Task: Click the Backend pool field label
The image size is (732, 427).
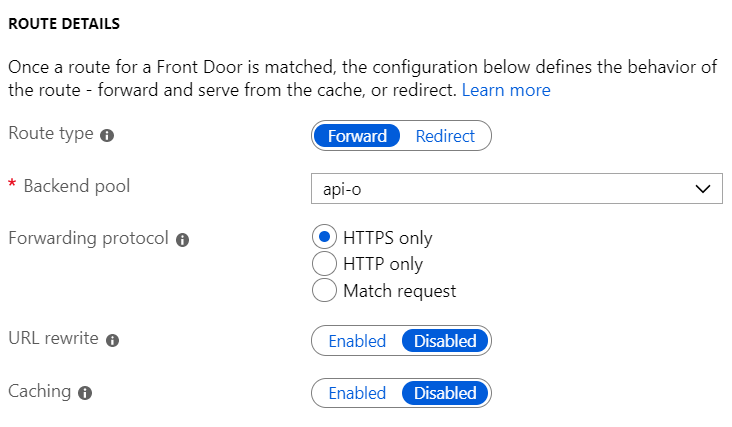Action: coord(76,186)
